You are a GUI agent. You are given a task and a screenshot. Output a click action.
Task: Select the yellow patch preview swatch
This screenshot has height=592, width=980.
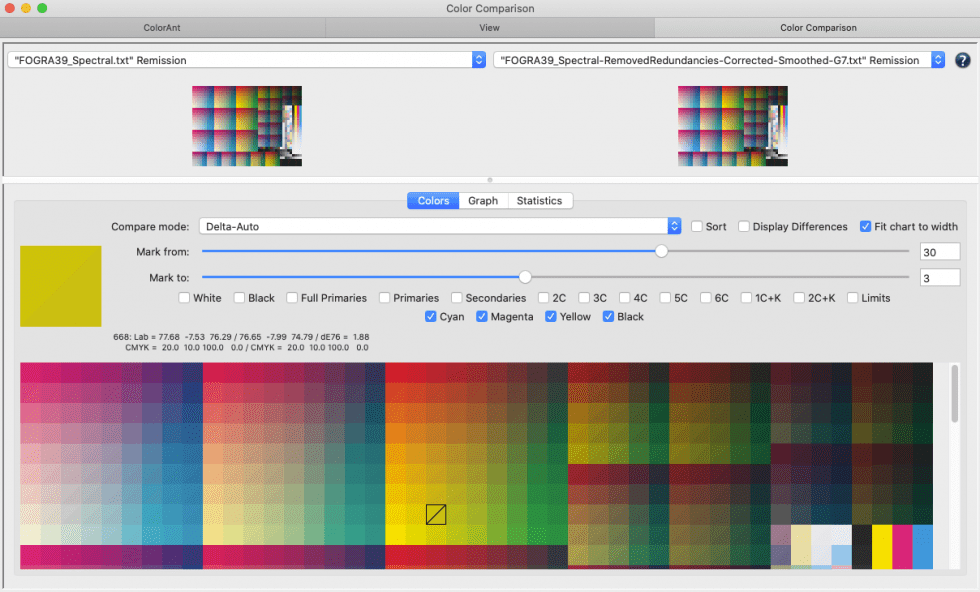pos(60,286)
